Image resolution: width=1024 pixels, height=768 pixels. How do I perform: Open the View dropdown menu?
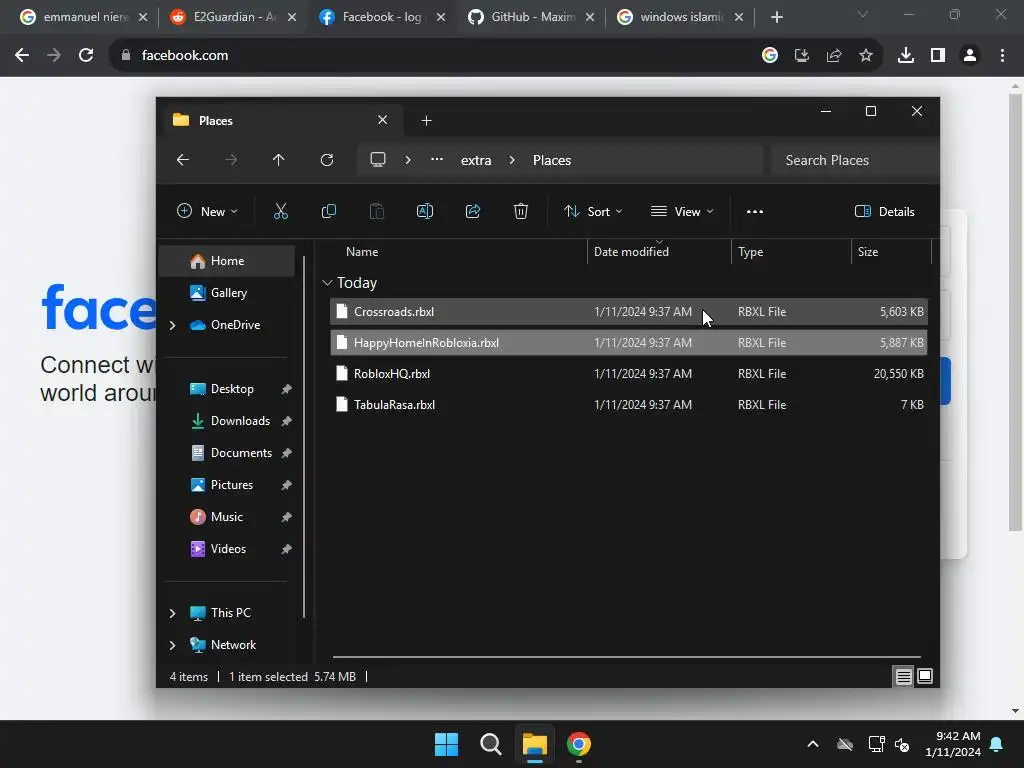[682, 212]
